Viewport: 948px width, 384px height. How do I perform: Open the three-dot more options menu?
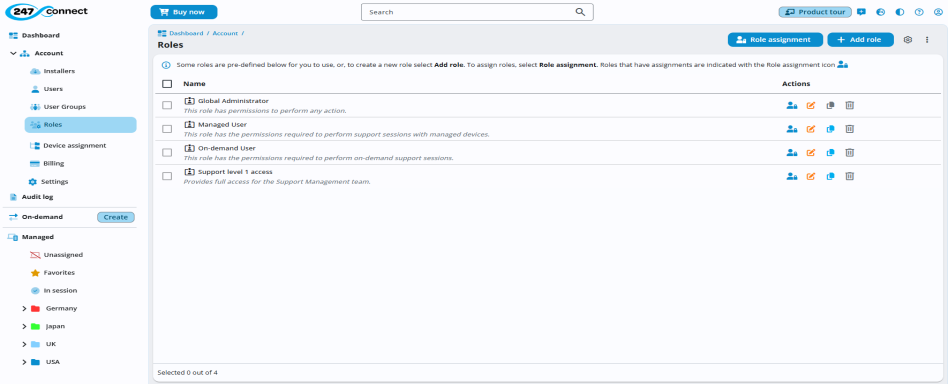927,40
